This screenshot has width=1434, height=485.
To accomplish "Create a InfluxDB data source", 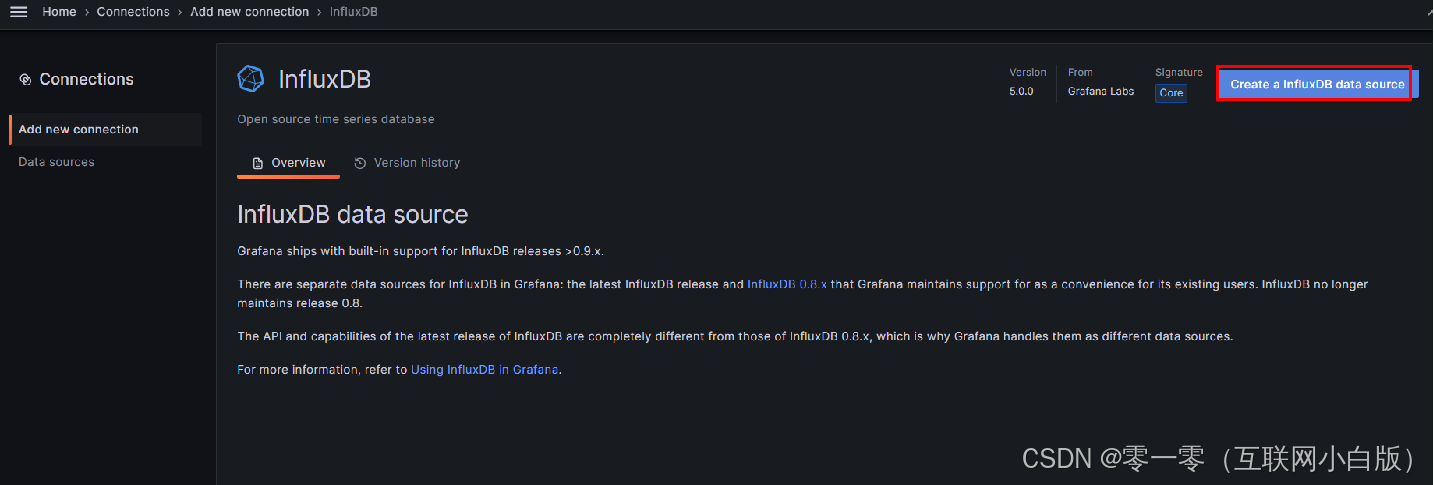I will coord(1317,84).
